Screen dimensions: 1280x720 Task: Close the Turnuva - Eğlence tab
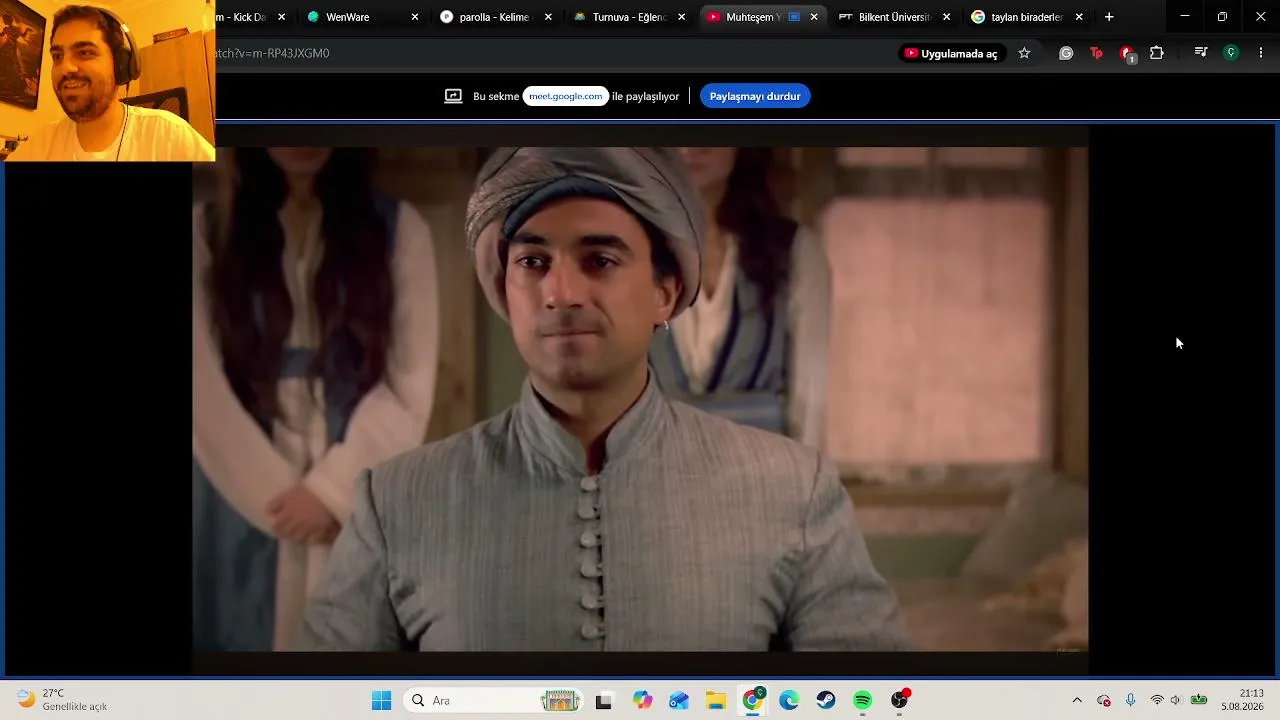[x=682, y=17]
